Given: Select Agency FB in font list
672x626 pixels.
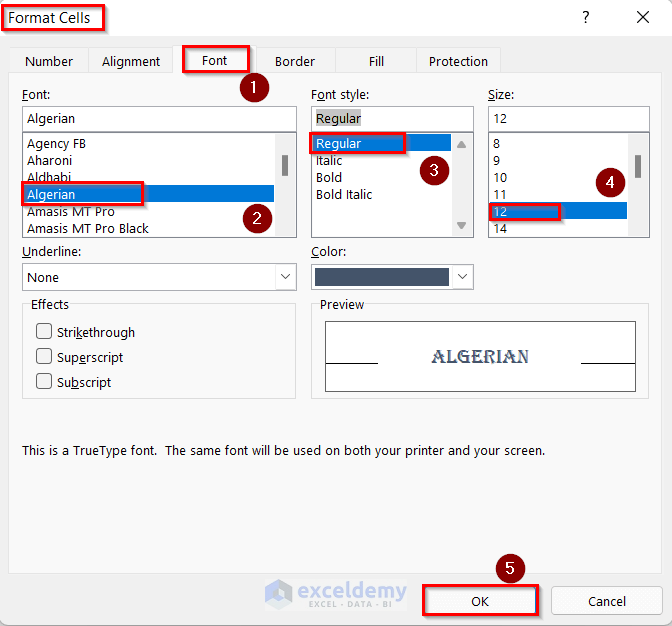Looking at the screenshot, I should [148, 144].
